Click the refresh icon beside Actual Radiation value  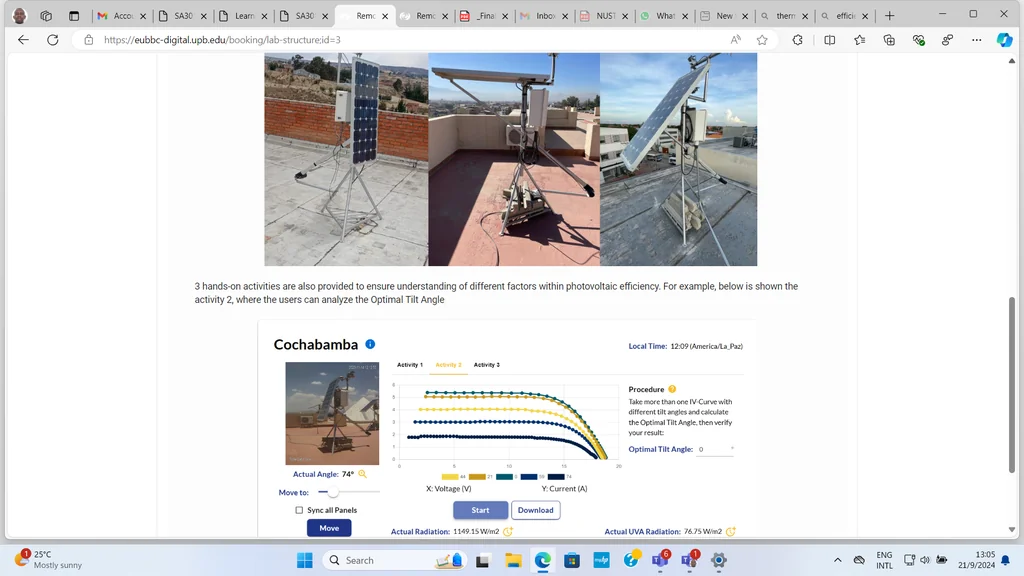508,531
